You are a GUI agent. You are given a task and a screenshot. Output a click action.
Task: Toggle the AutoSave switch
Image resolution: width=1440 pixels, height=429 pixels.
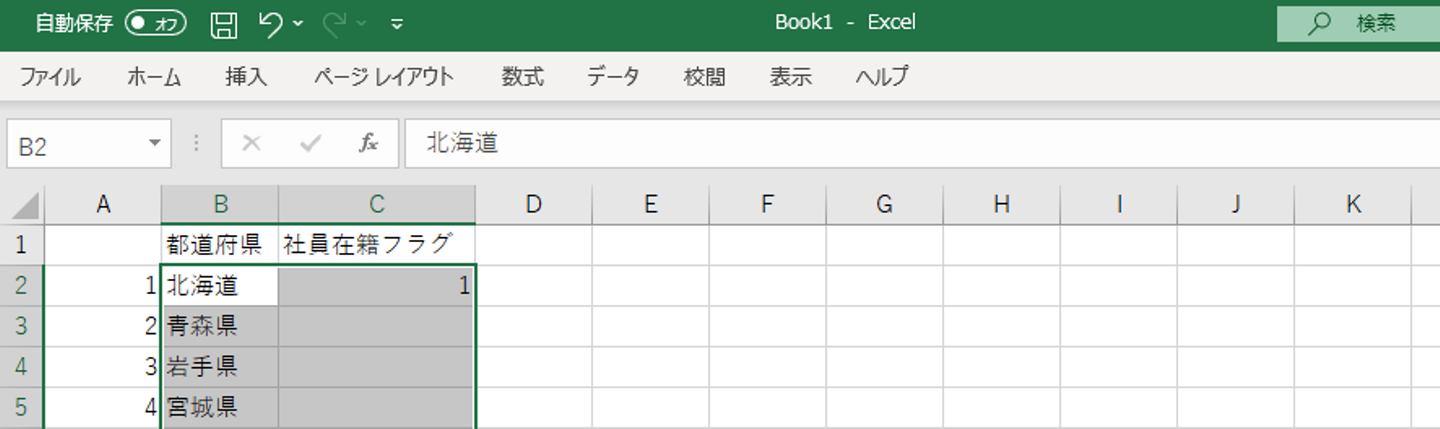tap(155, 24)
